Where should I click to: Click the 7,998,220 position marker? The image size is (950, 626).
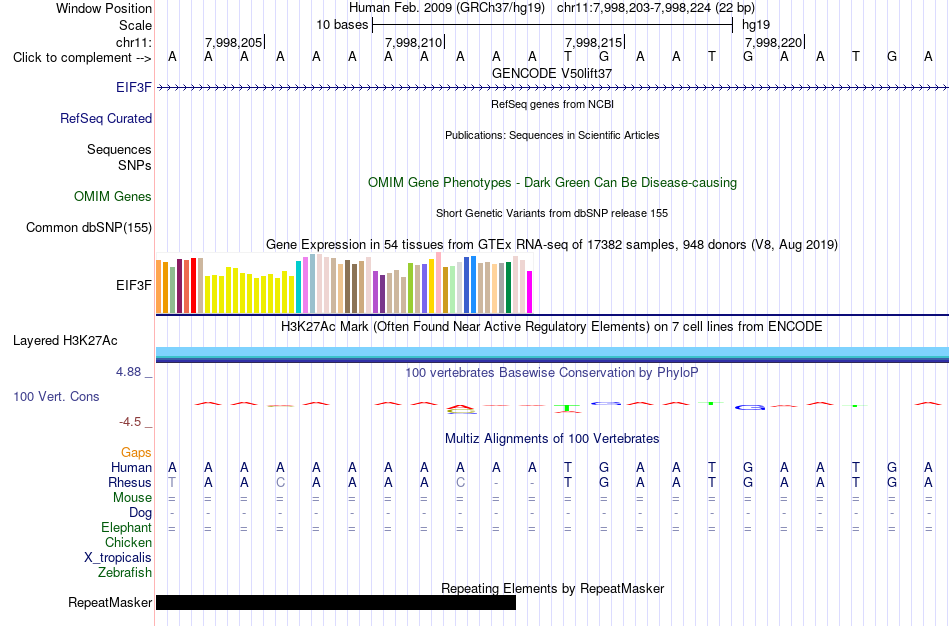(774, 42)
